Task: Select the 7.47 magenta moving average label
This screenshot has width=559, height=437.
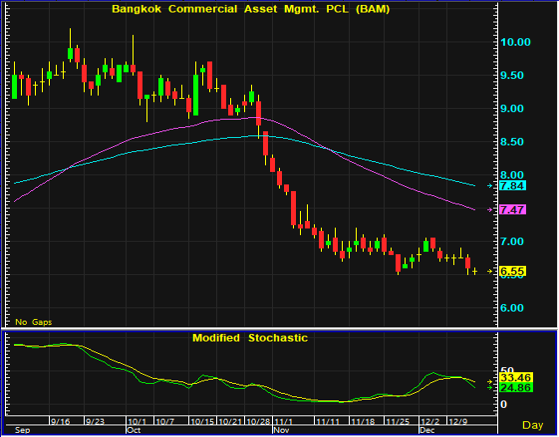Action: (512, 210)
